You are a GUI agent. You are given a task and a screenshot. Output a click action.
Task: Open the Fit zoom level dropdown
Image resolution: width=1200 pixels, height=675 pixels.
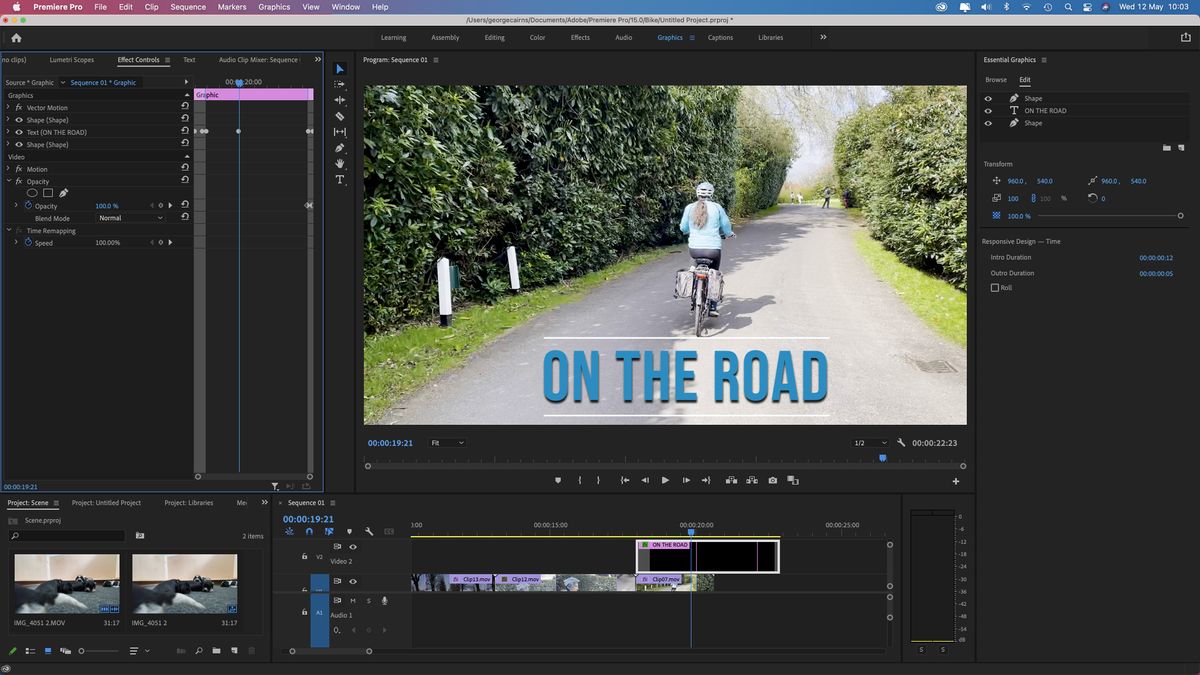(449, 442)
